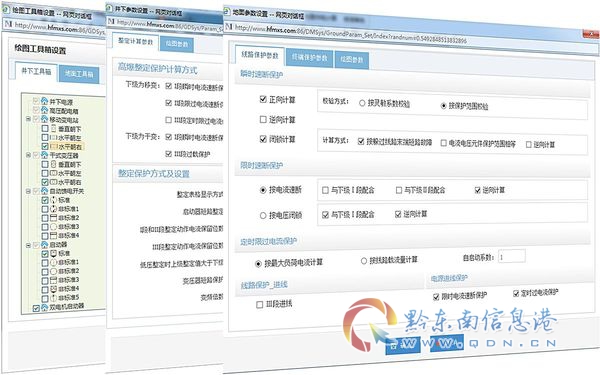Viewport: 600px width, 375px height.
Task: Open the 井下工具箱 tab
Action: (x=36, y=71)
